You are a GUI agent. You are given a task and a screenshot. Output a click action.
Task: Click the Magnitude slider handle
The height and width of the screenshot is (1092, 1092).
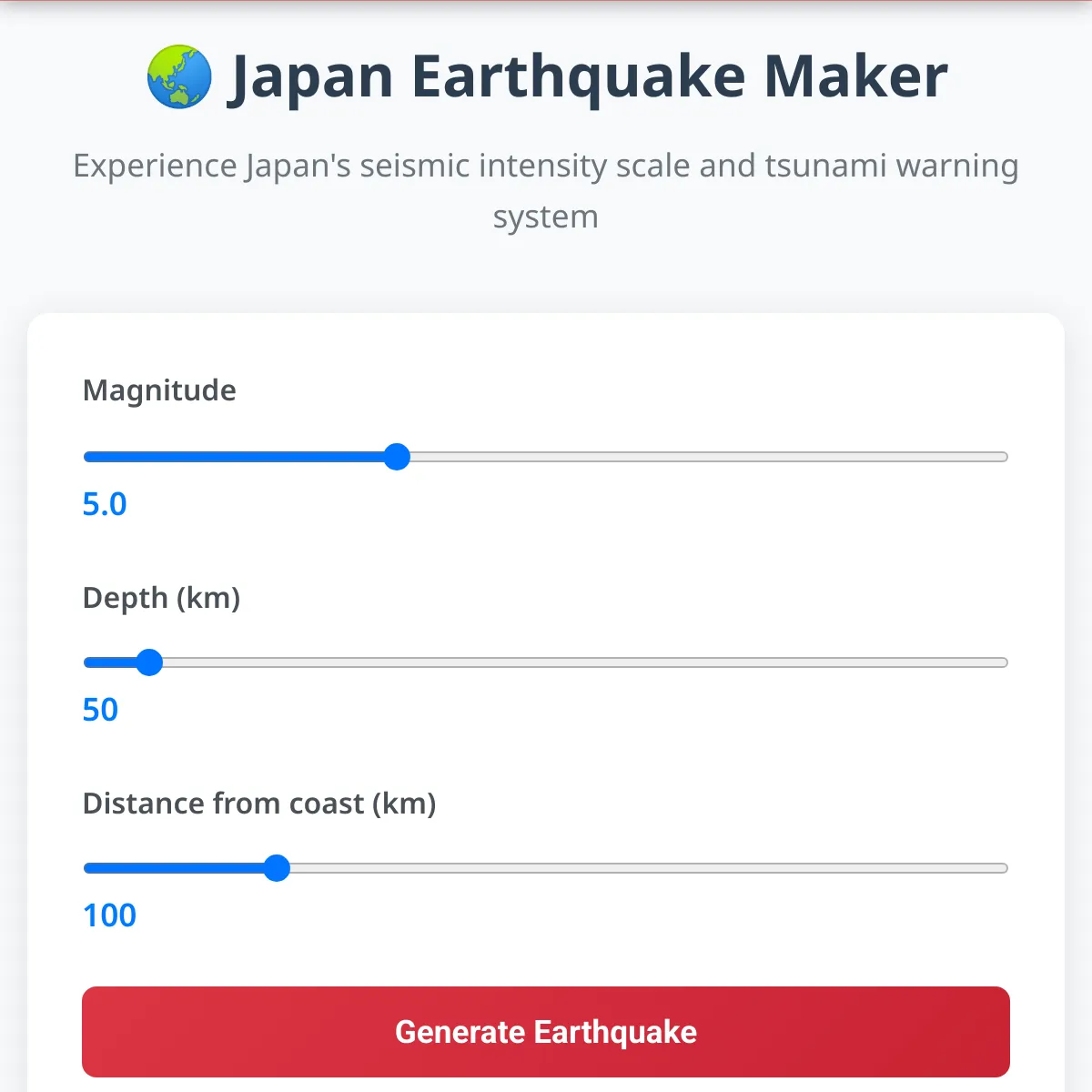(x=397, y=457)
